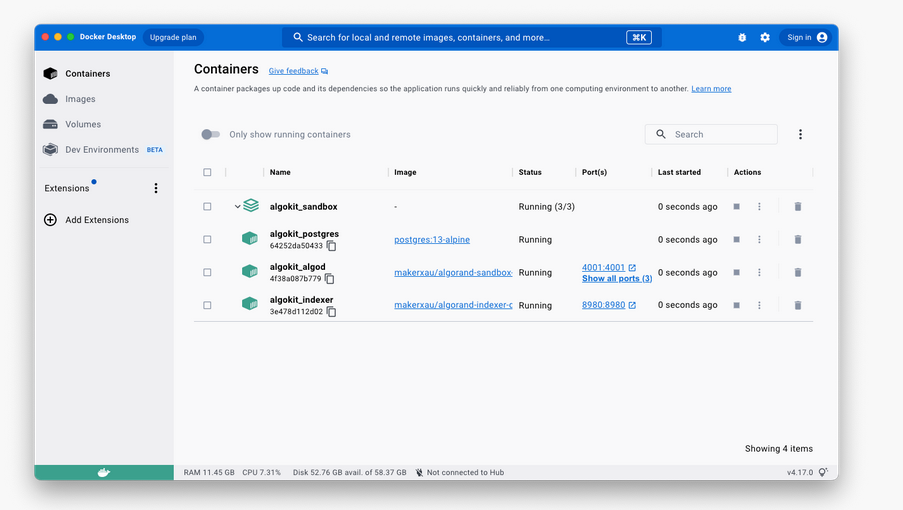Sort by Last started column header
The image size is (903, 510).
(x=679, y=172)
